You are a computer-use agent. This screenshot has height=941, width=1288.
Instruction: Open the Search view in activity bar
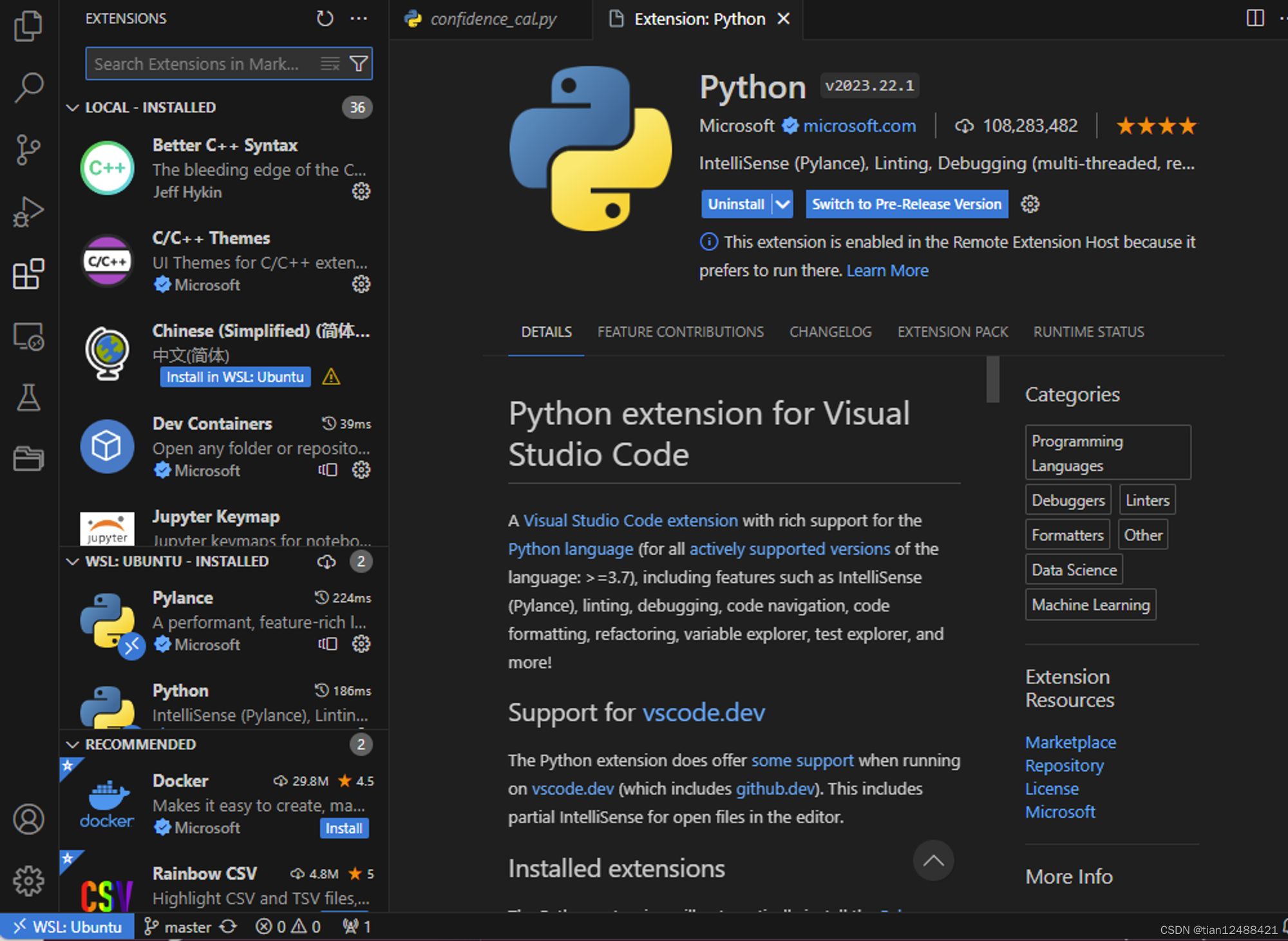point(28,88)
